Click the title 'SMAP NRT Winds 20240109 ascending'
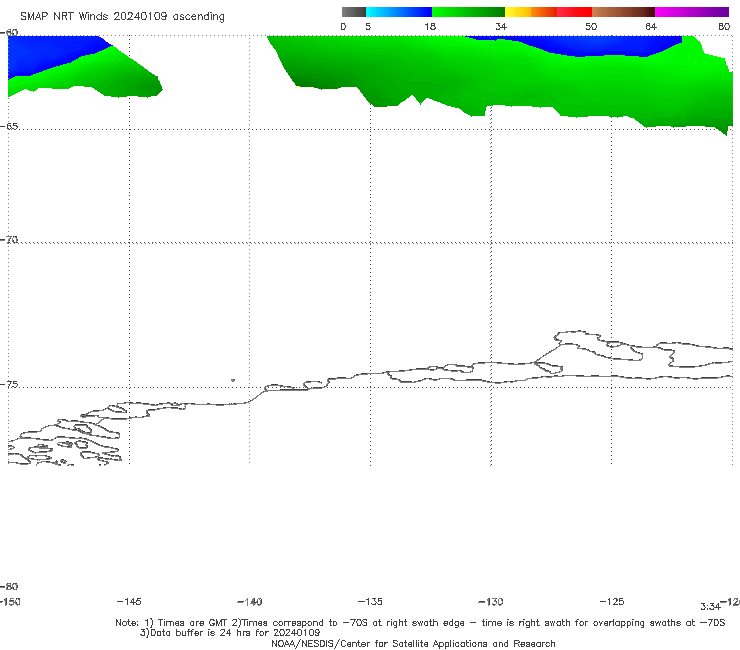 pyautogui.click(x=122, y=17)
